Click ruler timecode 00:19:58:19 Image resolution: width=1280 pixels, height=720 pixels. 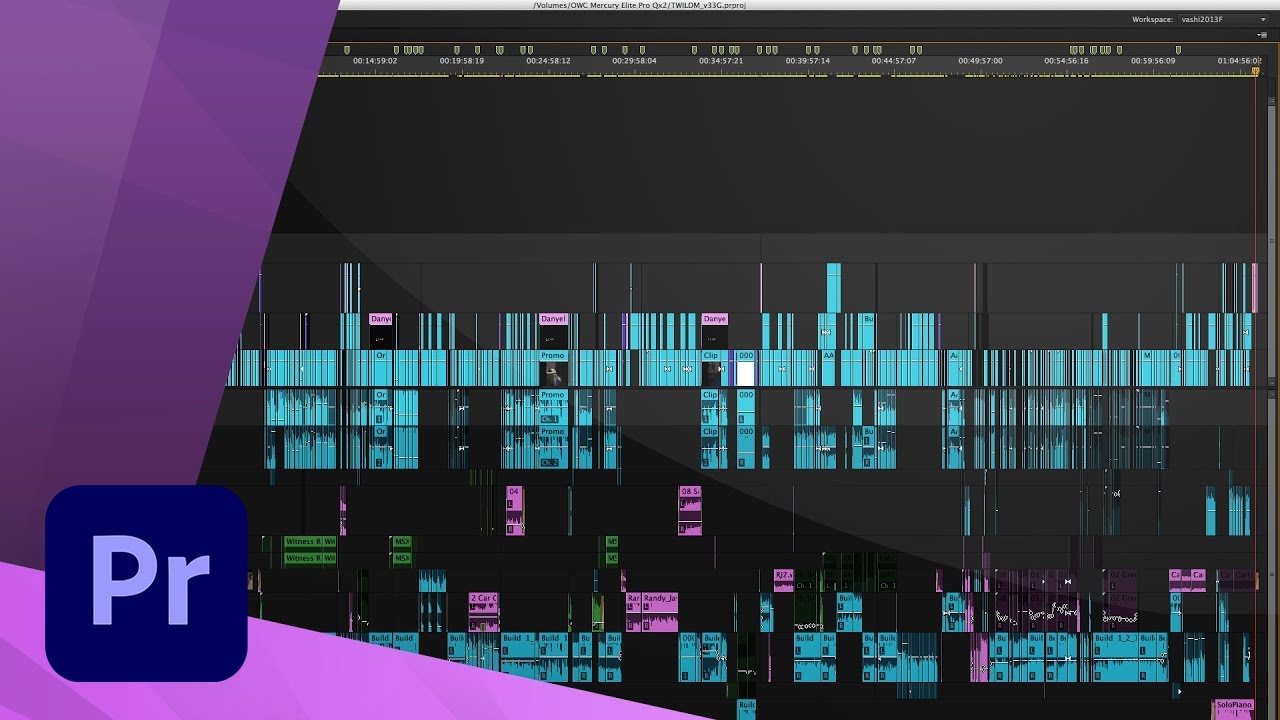(x=462, y=61)
